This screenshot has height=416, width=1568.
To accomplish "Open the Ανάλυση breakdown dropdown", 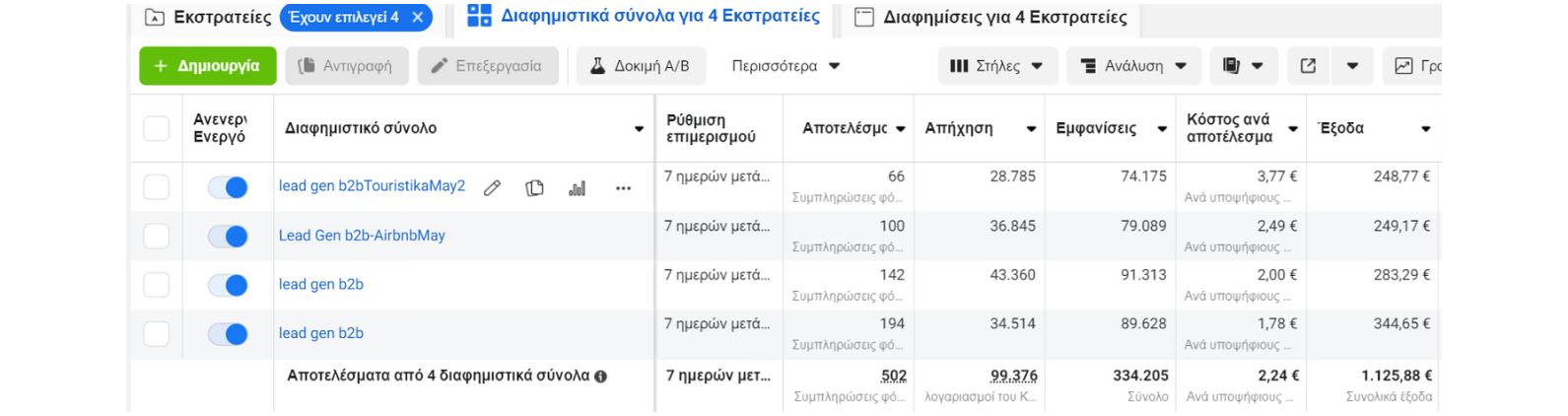I will [1134, 66].
